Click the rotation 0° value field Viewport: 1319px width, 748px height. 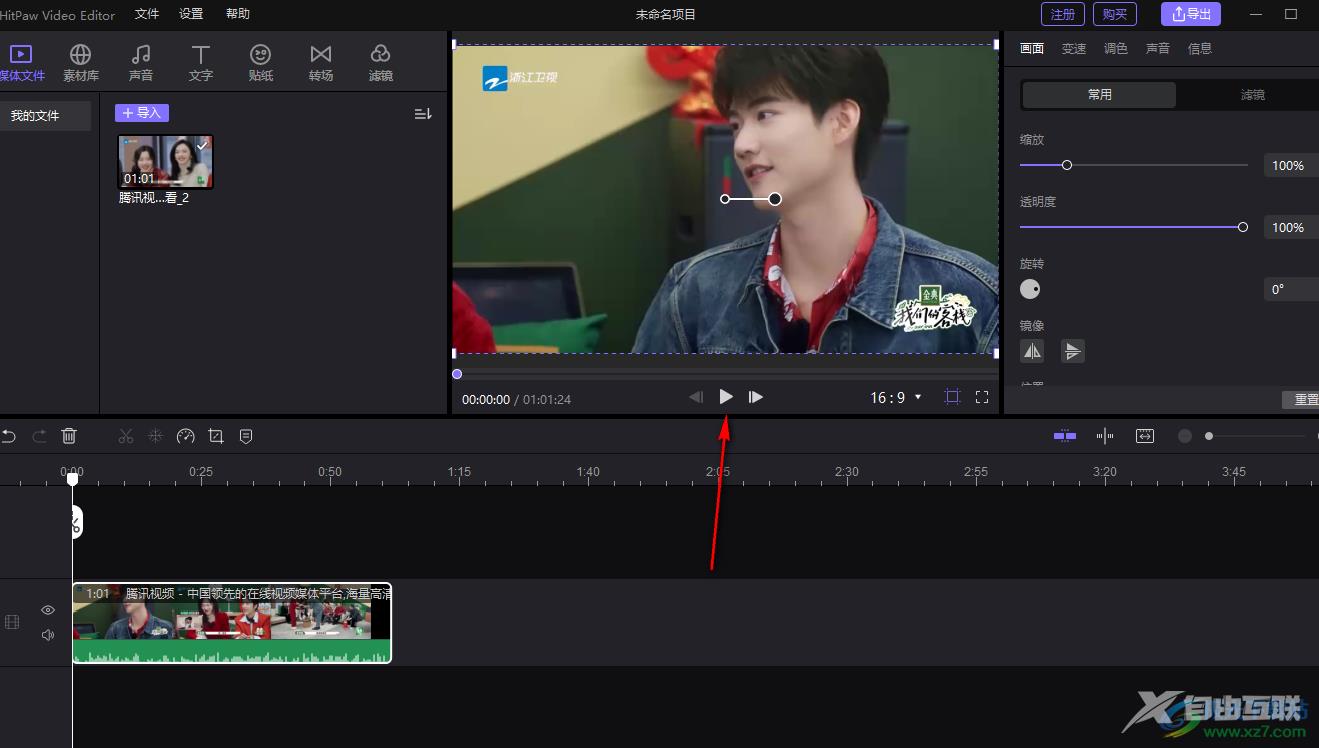click(1291, 290)
